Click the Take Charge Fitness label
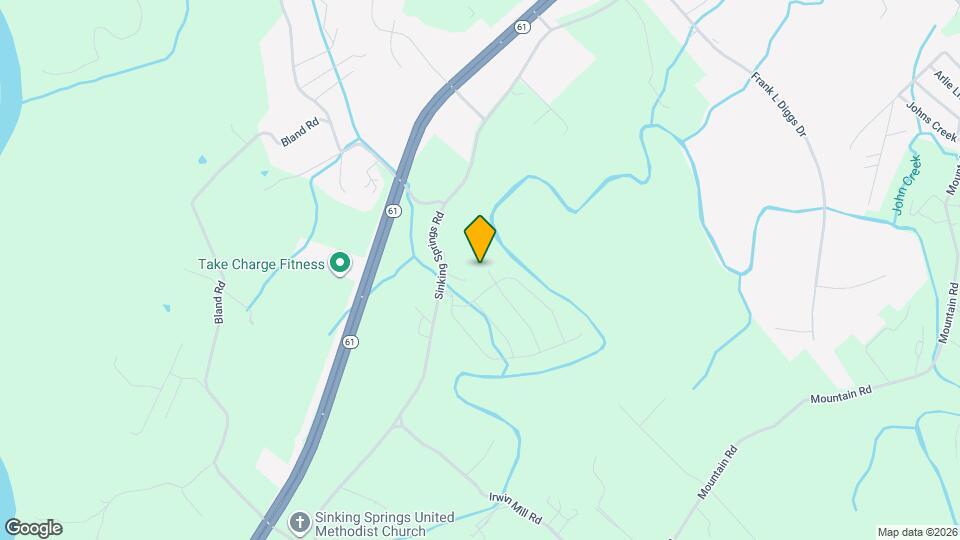Image resolution: width=960 pixels, height=540 pixels. click(261, 264)
